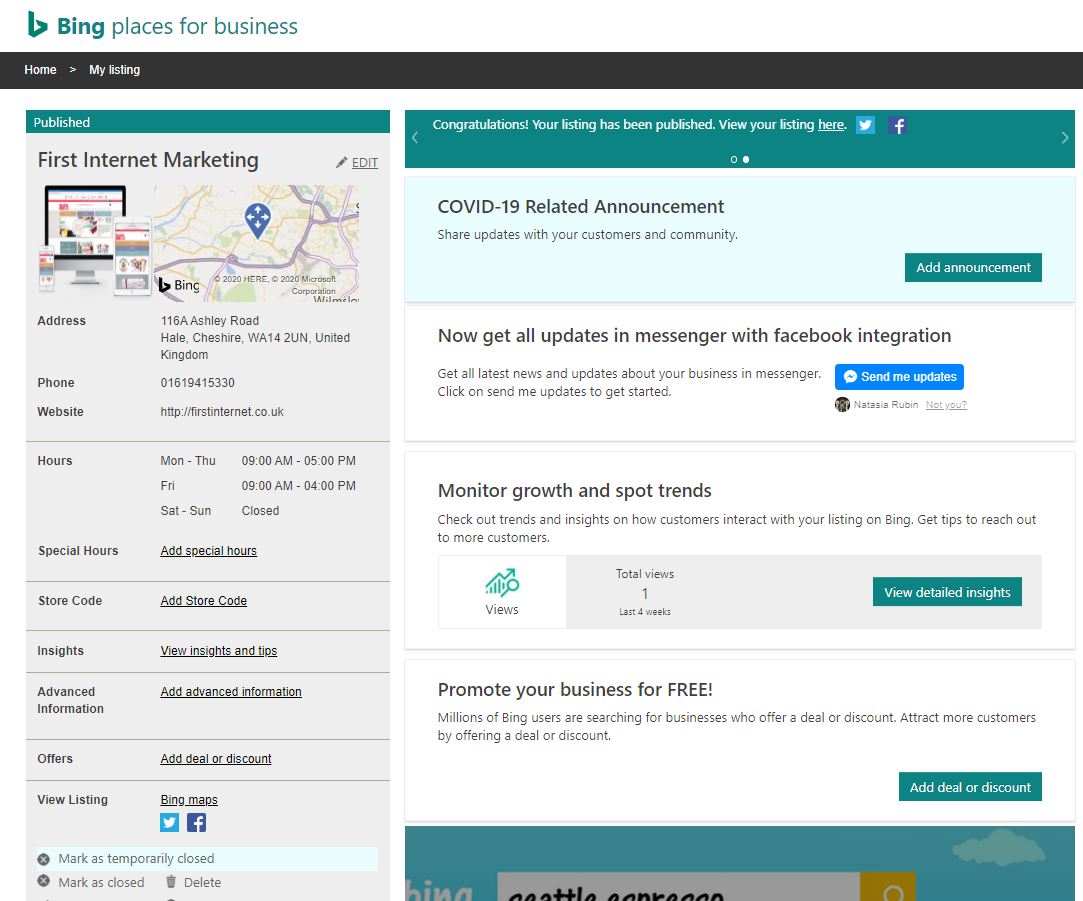Advance banner using right chevron
The width and height of the screenshot is (1083, 901).
coord(1064,137)
